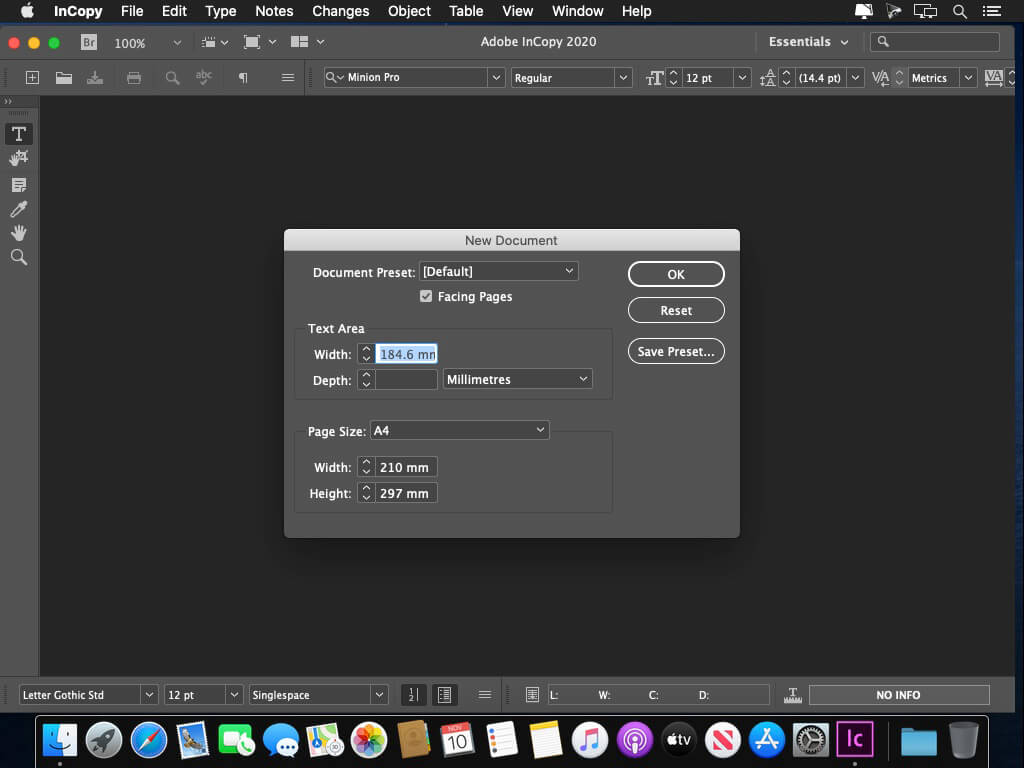Open the Table menu
The height and width of the screenshot is (768, 1024).
pos(466,11)
